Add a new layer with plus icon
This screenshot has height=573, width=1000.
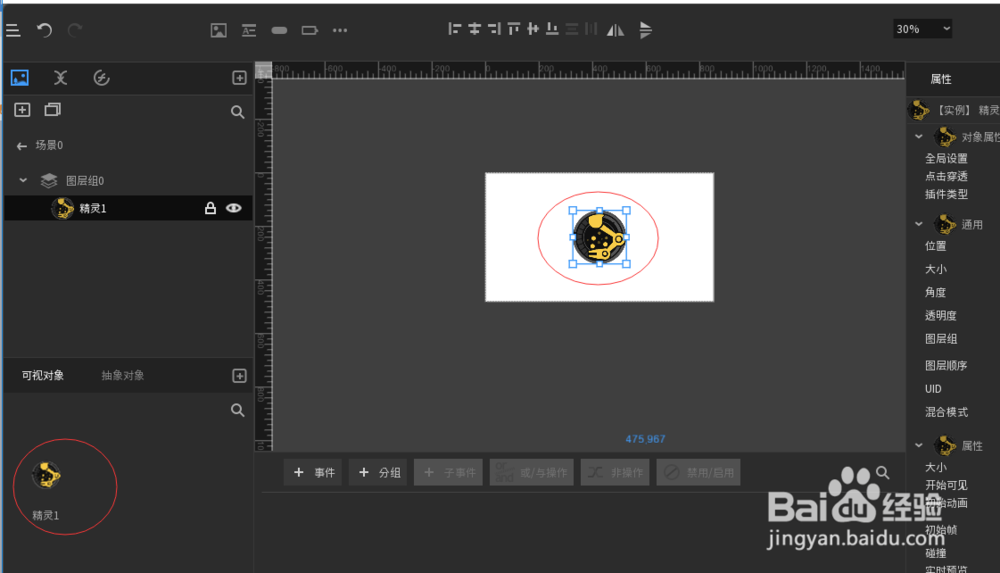(22, 110)
